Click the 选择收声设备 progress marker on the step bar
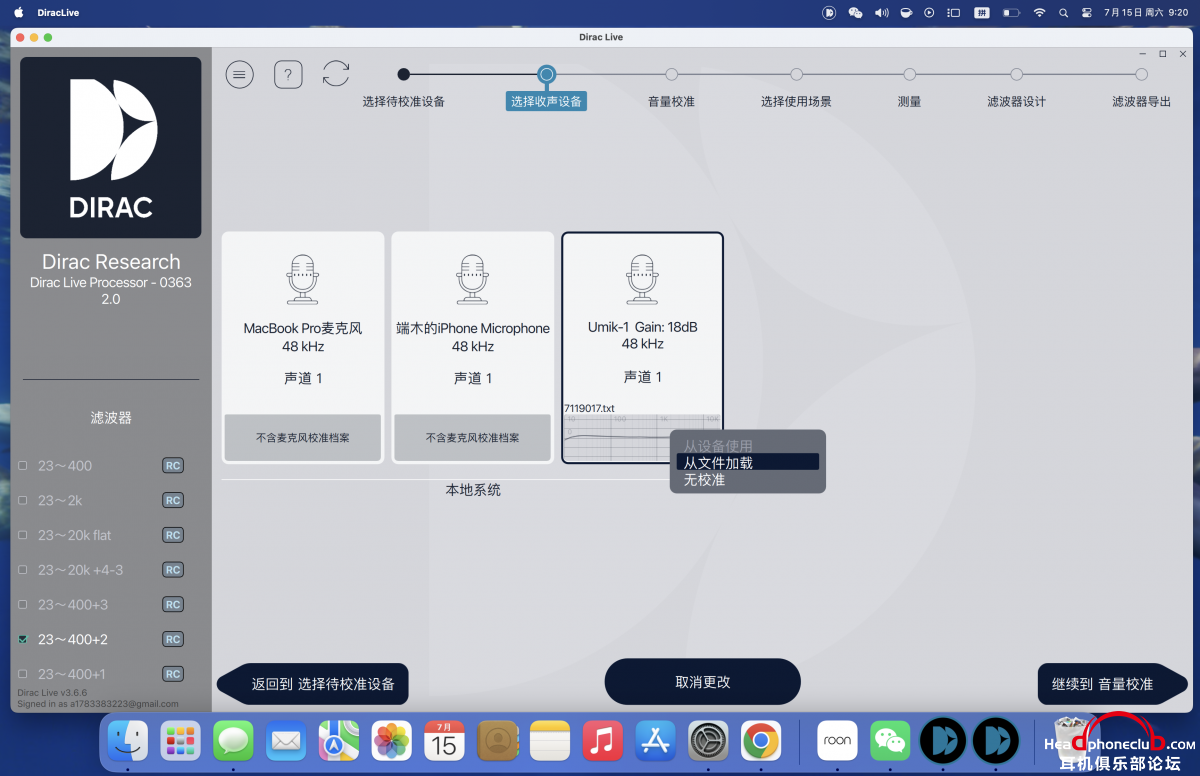 546,74
